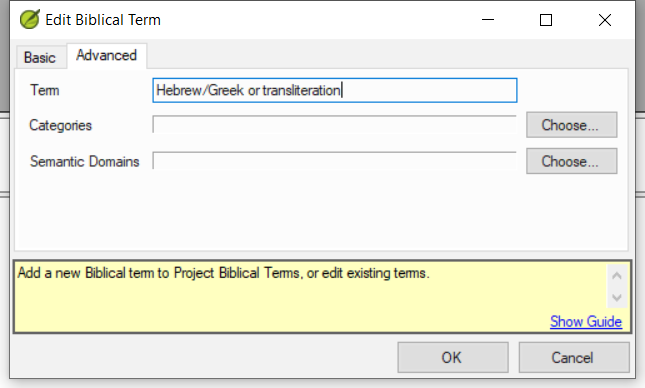This screenshot has height=388, width=645.
Task: Click the yellow help description text
Action: click(x=223, y=273)
